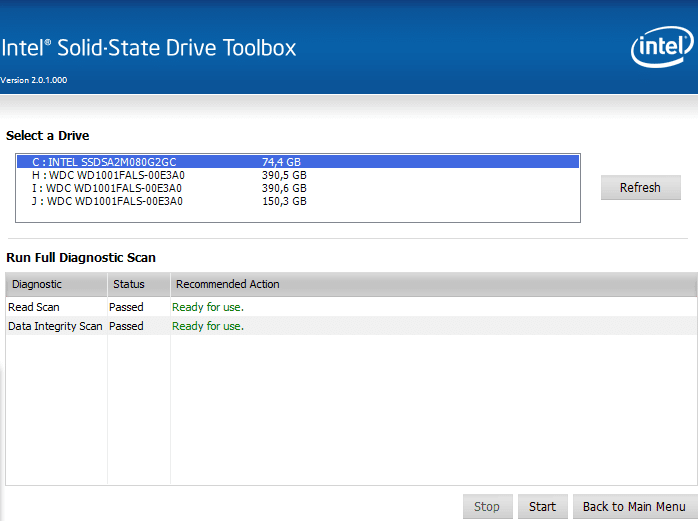
Task: Click the Recommended Action column header
Action: [x=434, y=284]
